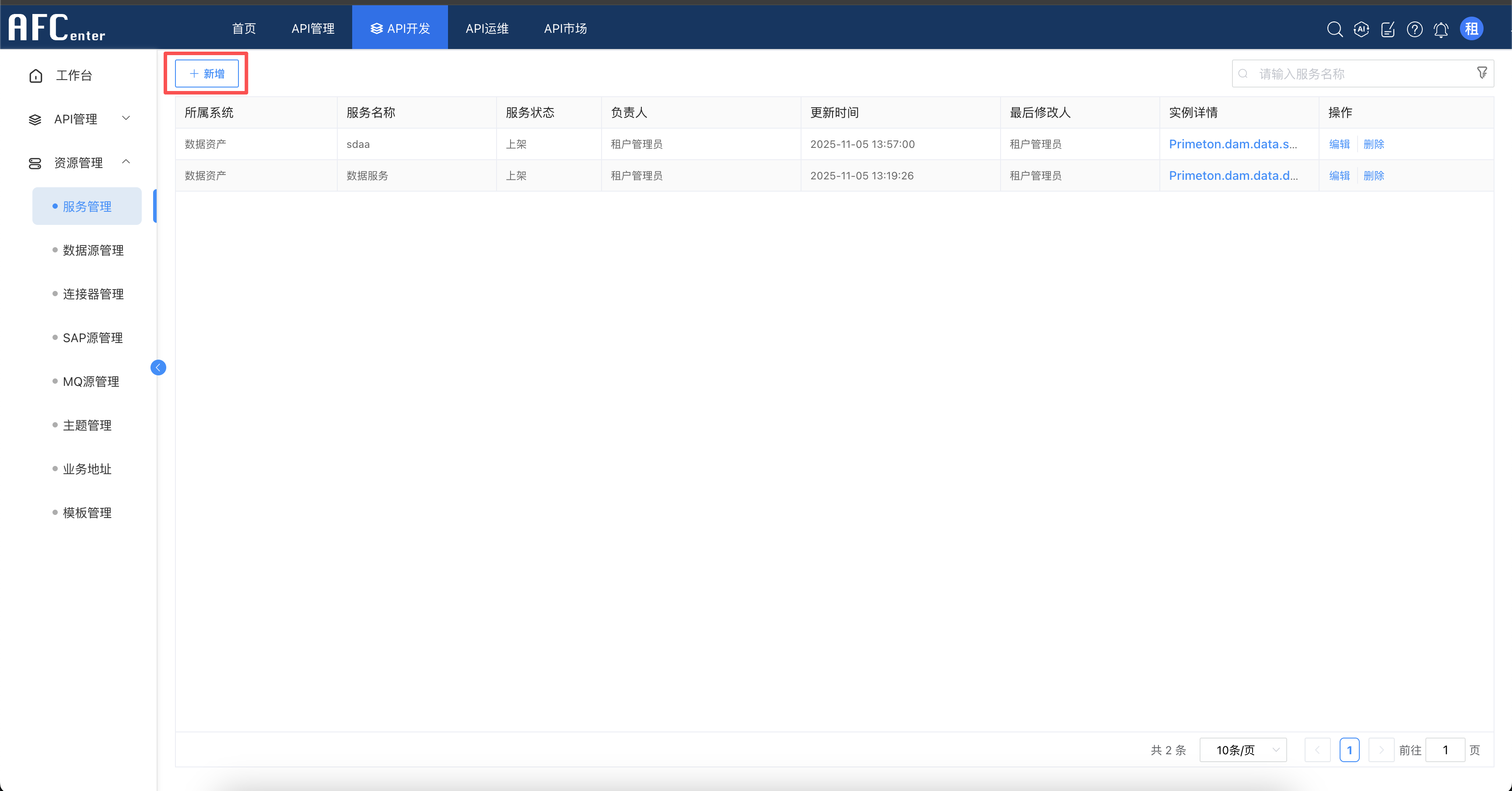Viewport: 1512px width, 791px height.
Task: Click 编辑 for the sdaa service
Action: [1339, 144]
